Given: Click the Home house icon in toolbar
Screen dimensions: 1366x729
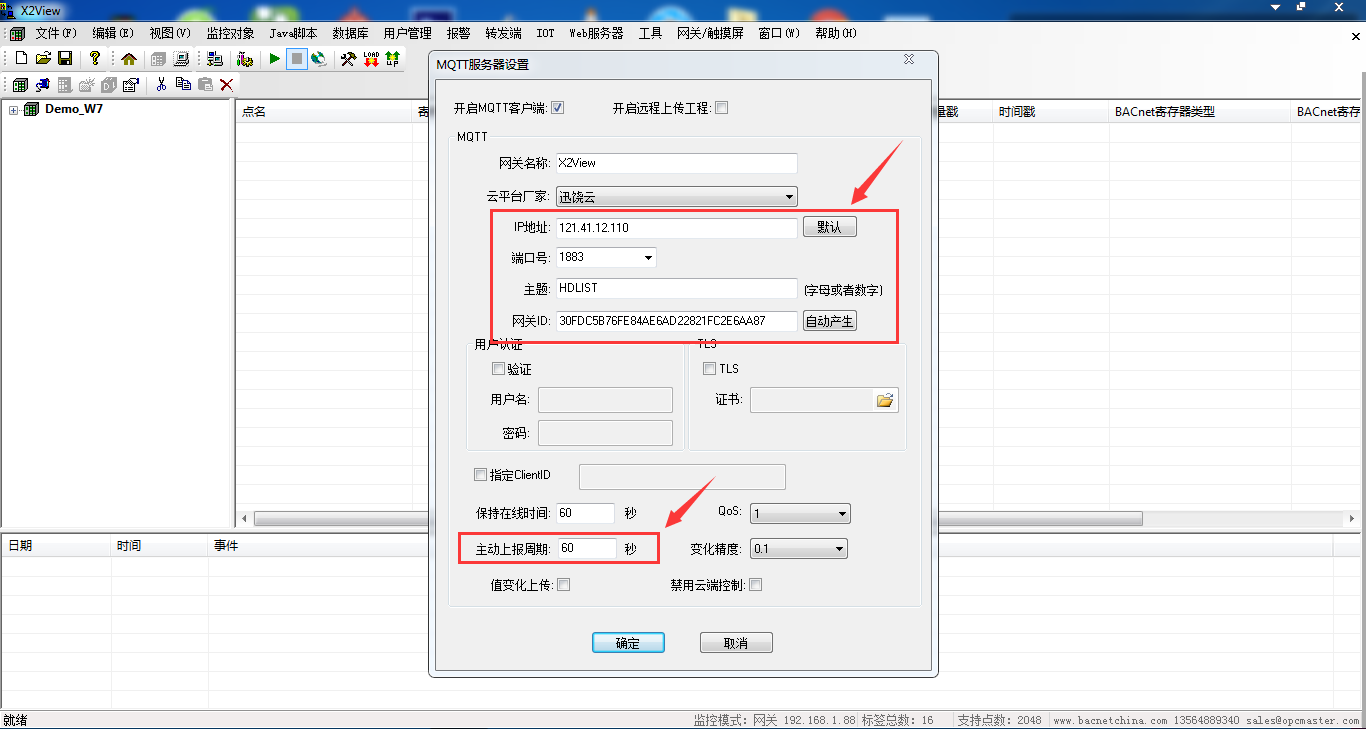Looking at the screenshot, I should pyautogui.click(x=129, y=59).
